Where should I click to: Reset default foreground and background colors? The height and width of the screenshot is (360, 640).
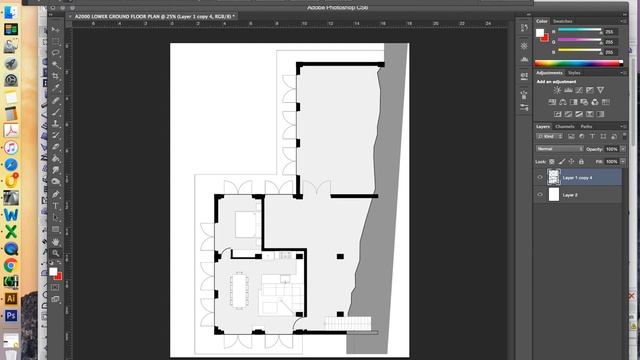coord(51,263)
